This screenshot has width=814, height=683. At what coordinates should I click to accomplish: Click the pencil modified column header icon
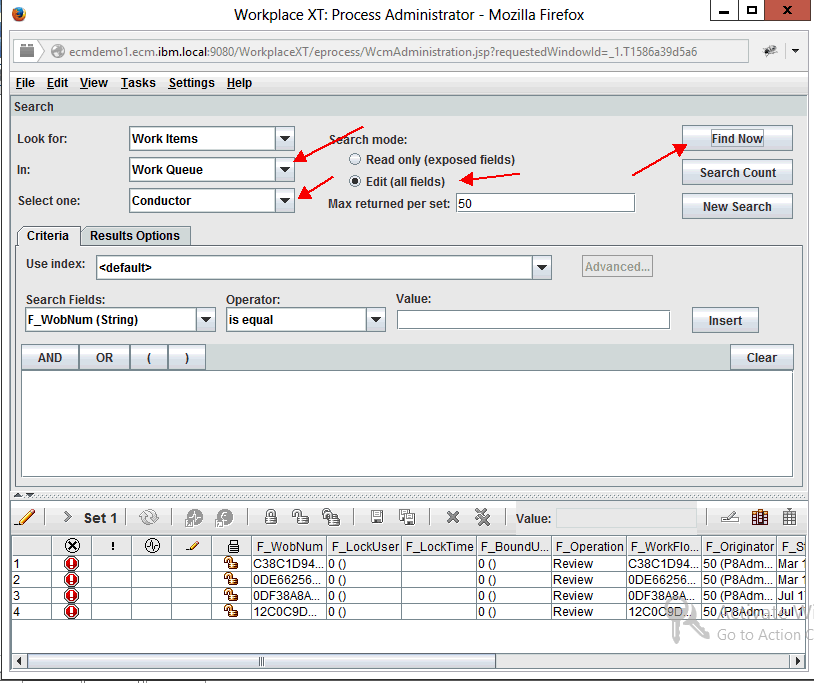pos(192,546)
